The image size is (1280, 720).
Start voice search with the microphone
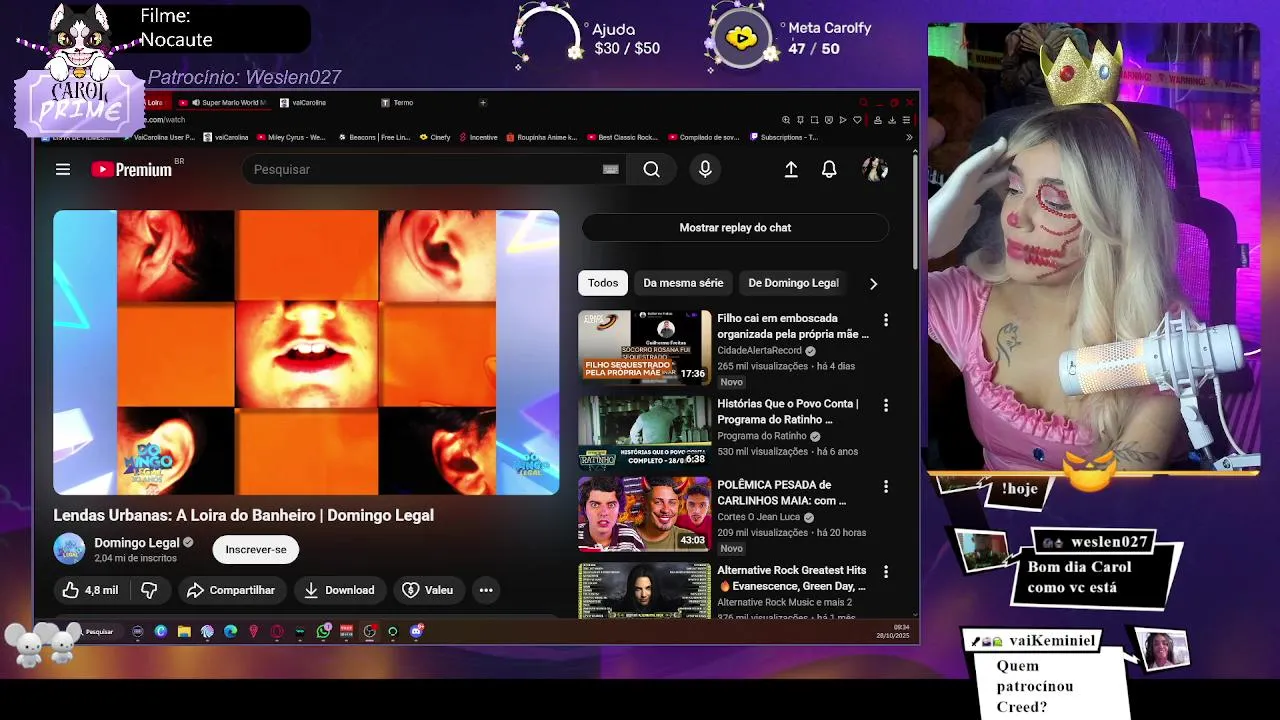pyautogui.click(x=705, y=170)
